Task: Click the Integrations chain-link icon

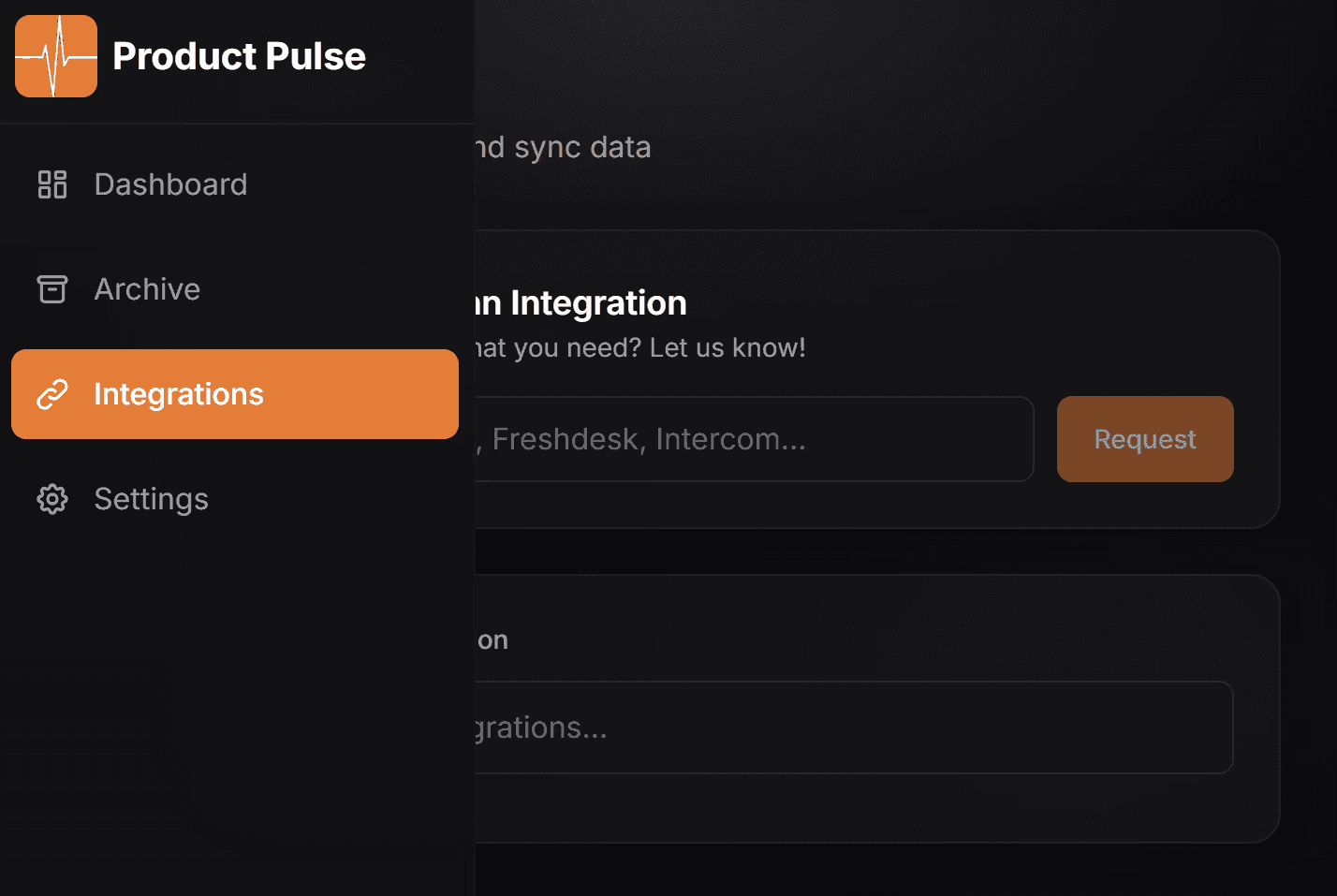Action: (52, 394)
